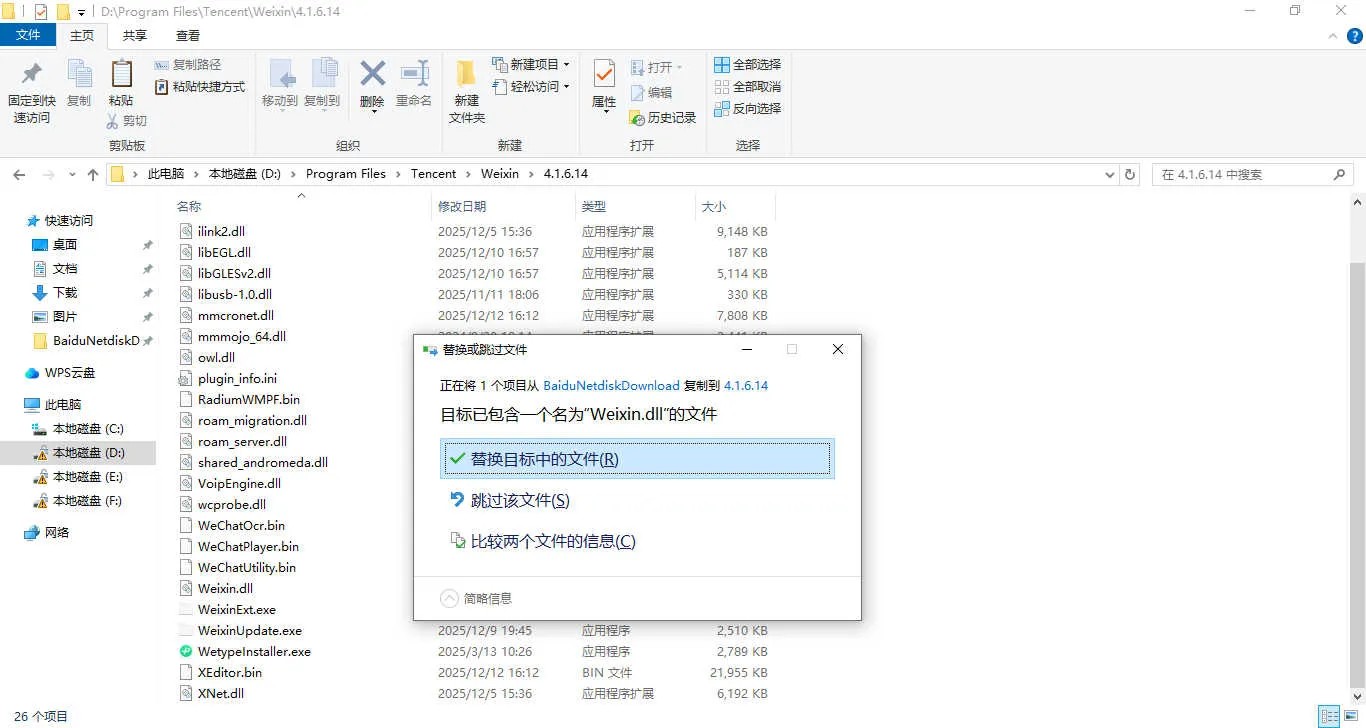Click the 历史记录 (History) icon
The width and height of the screenshot is (1366, 728).
click(663, 117)
